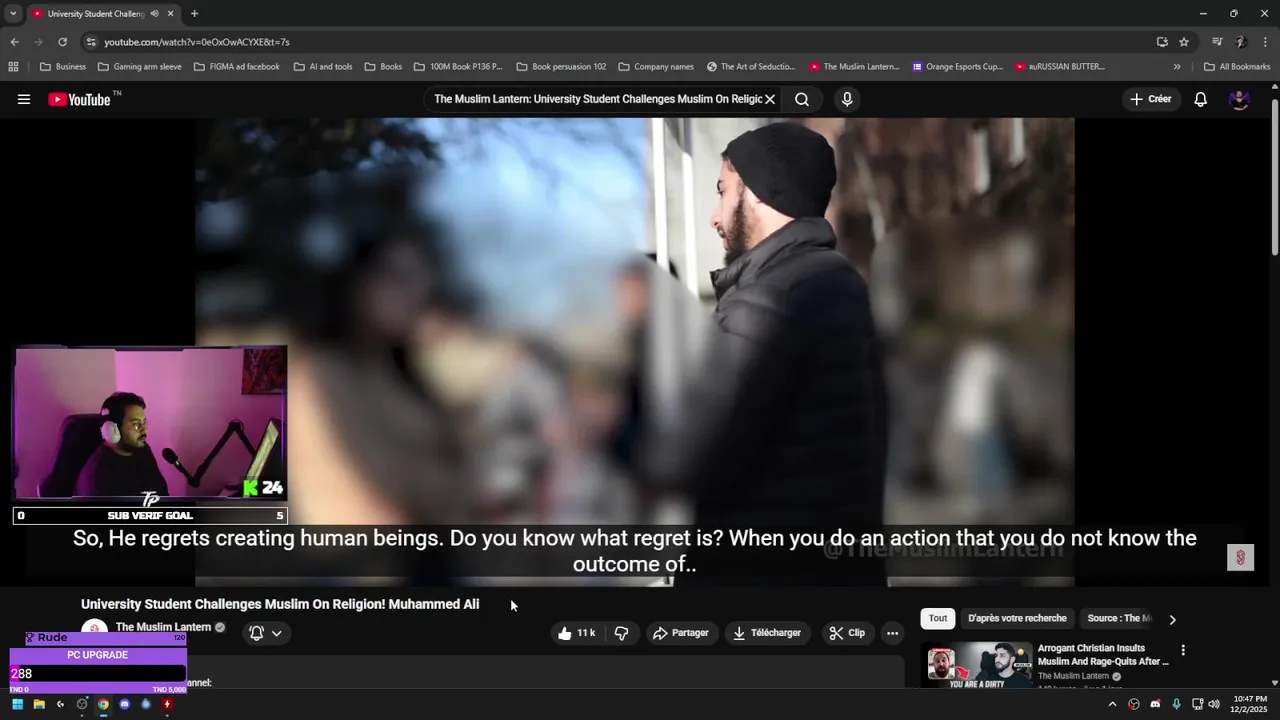Viewport: 1280px width, 720px height.
Task: Open the FIGMA ad facebook folder
Action: coord(236,67)
